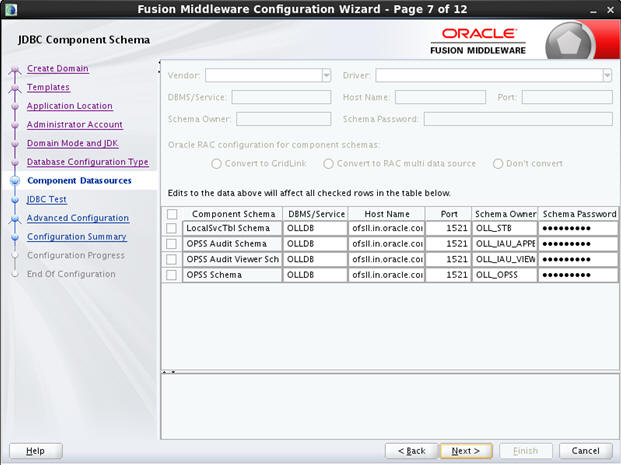Open Database Configuration Type step
This screenshot has width=621, height=465.
click(x=88, y=162)
